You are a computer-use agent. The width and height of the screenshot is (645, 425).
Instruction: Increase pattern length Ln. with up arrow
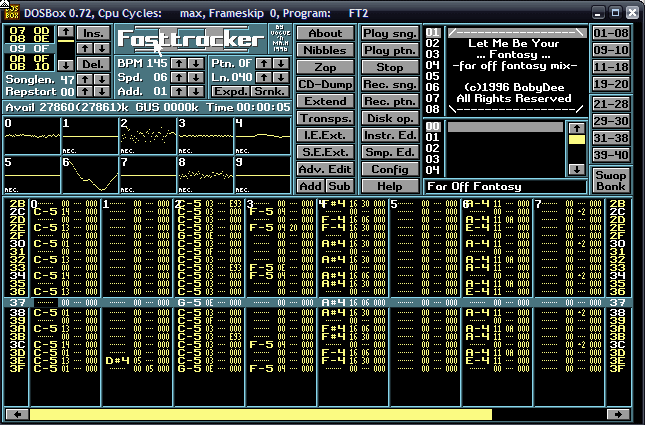264,77
